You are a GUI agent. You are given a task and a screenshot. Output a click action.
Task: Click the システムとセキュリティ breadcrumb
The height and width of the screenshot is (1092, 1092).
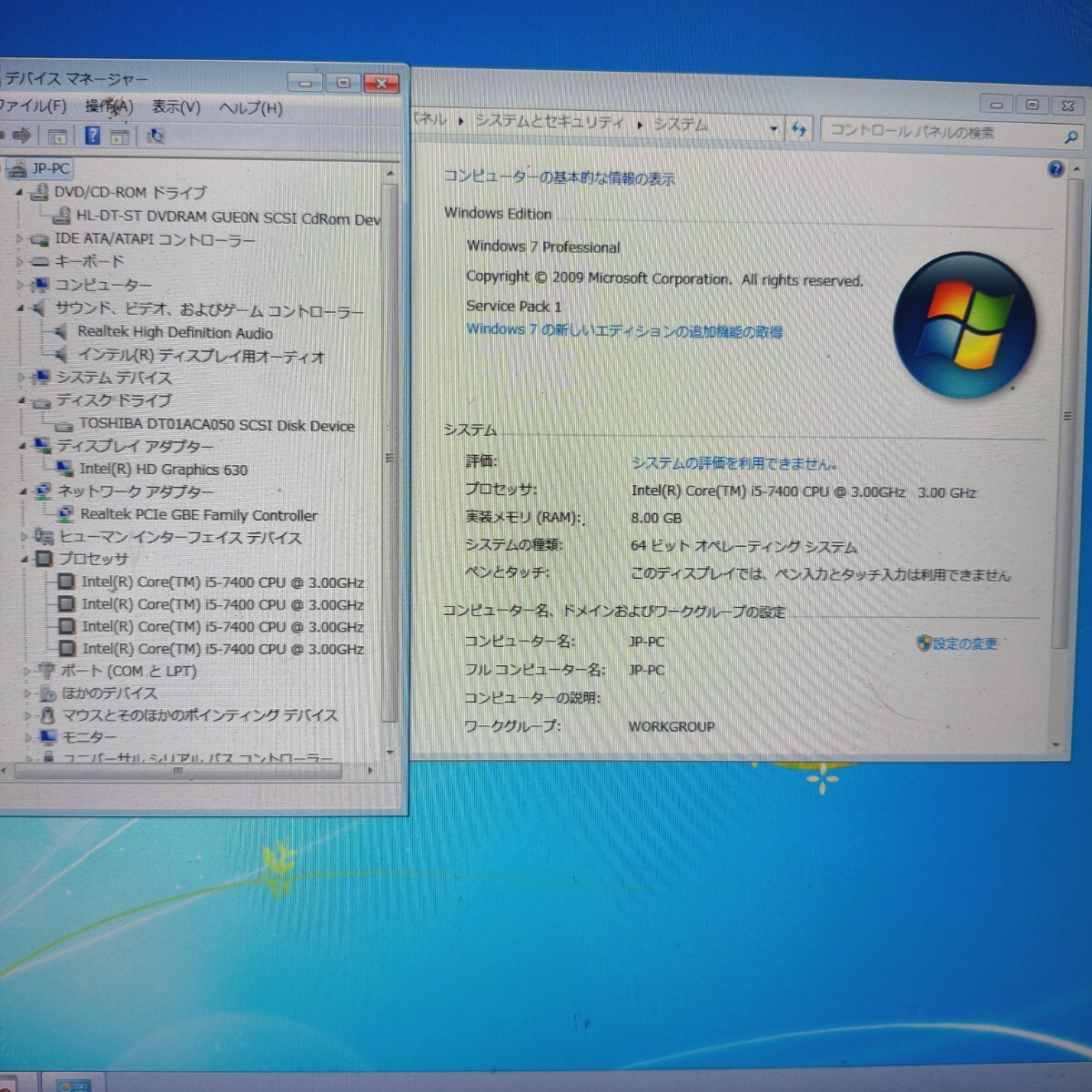pyautogui.click(x=549, y=122)
